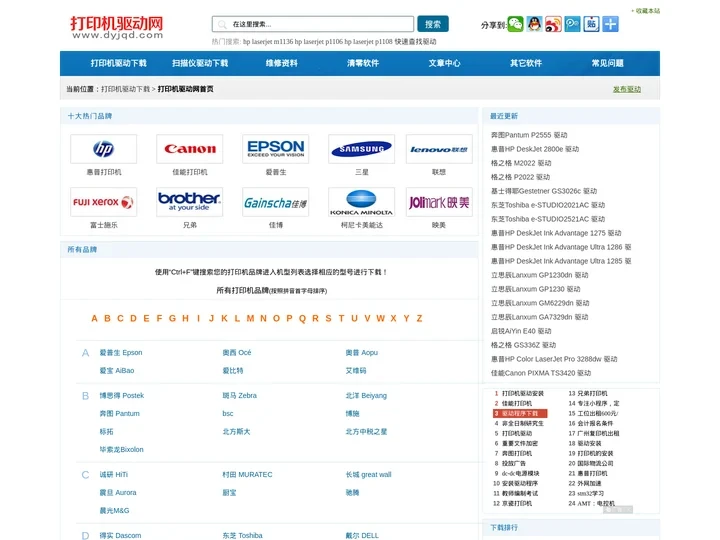This screenshot has width=720, height=540.
Task: Open brand 博思得 Postek
Action: pyautogui.click(x=122, y=395)
